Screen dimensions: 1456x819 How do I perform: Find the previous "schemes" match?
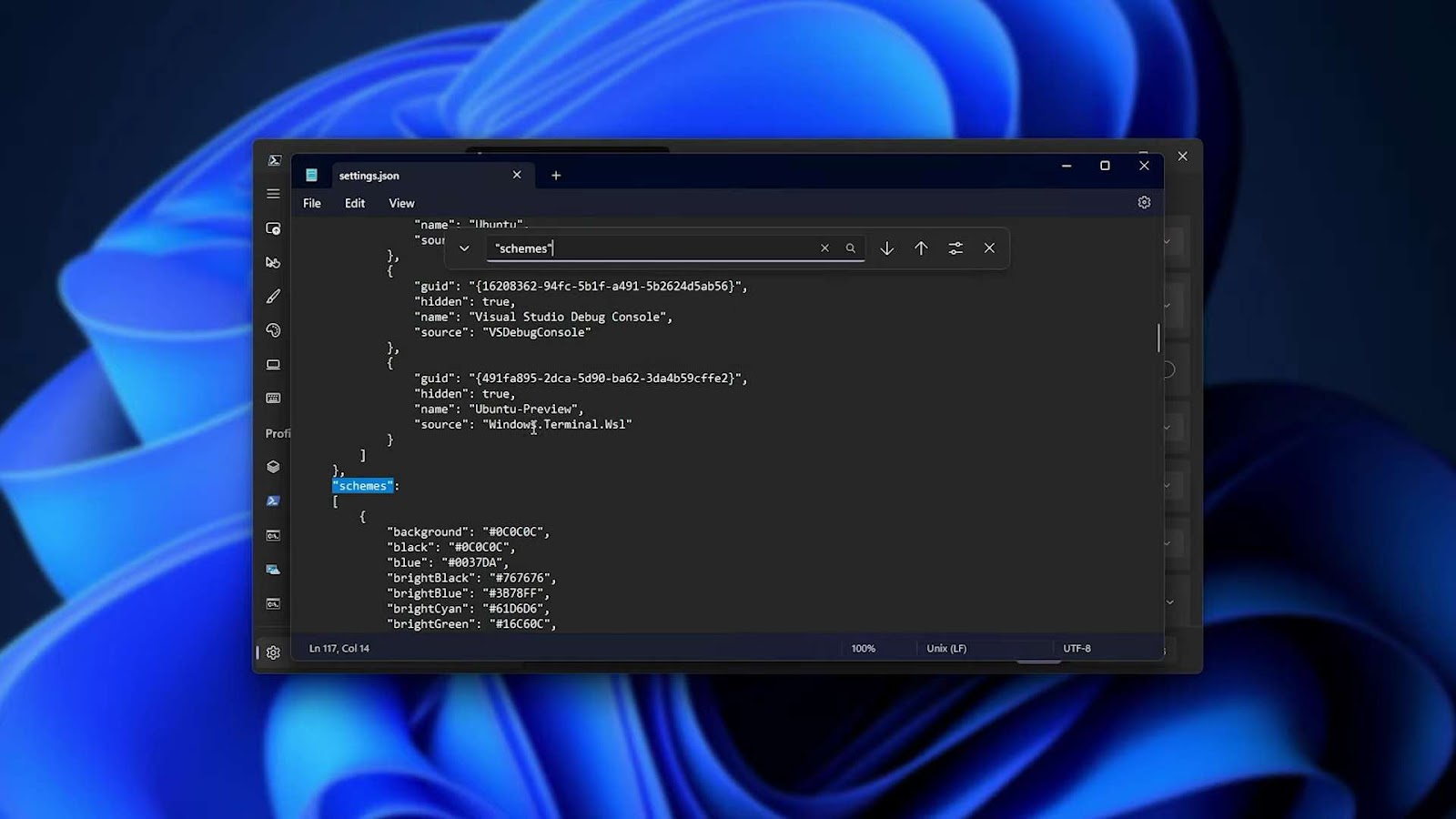pos(920,248)
